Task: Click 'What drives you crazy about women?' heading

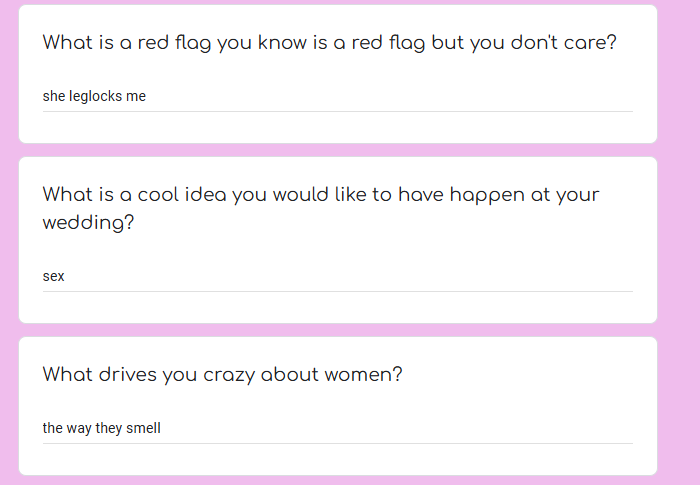Action: point(222,375)
